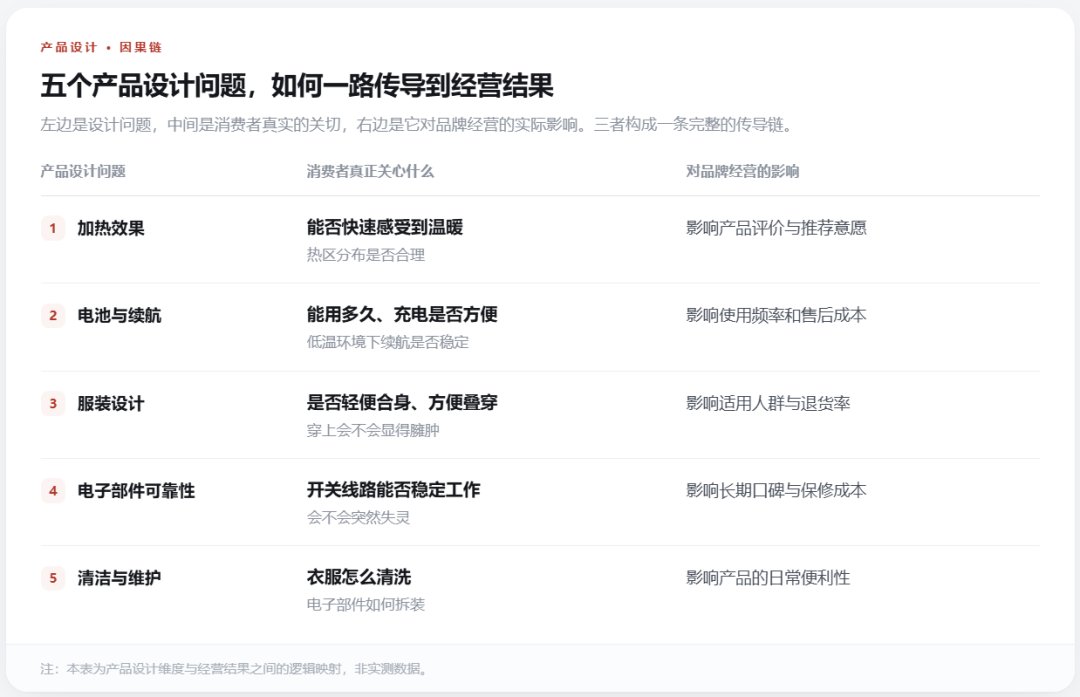
Task: Click the number 3 badge beside 服装设计
Action: pyautogui.click(x=53, y=404)
